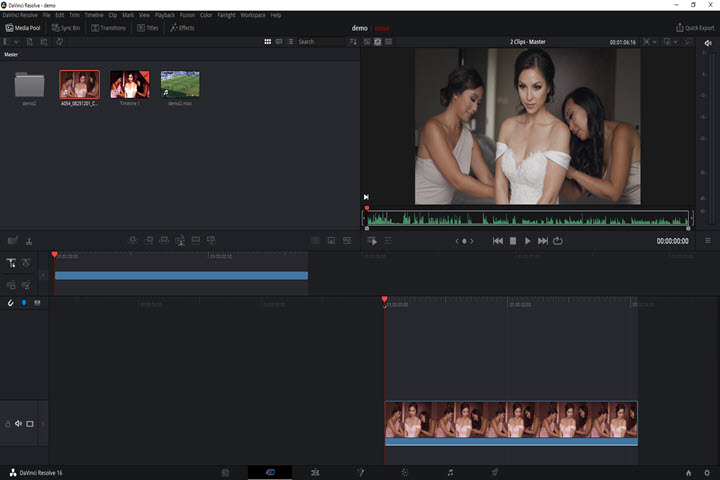Select the A054 clip thumbnail

(79, 86)
